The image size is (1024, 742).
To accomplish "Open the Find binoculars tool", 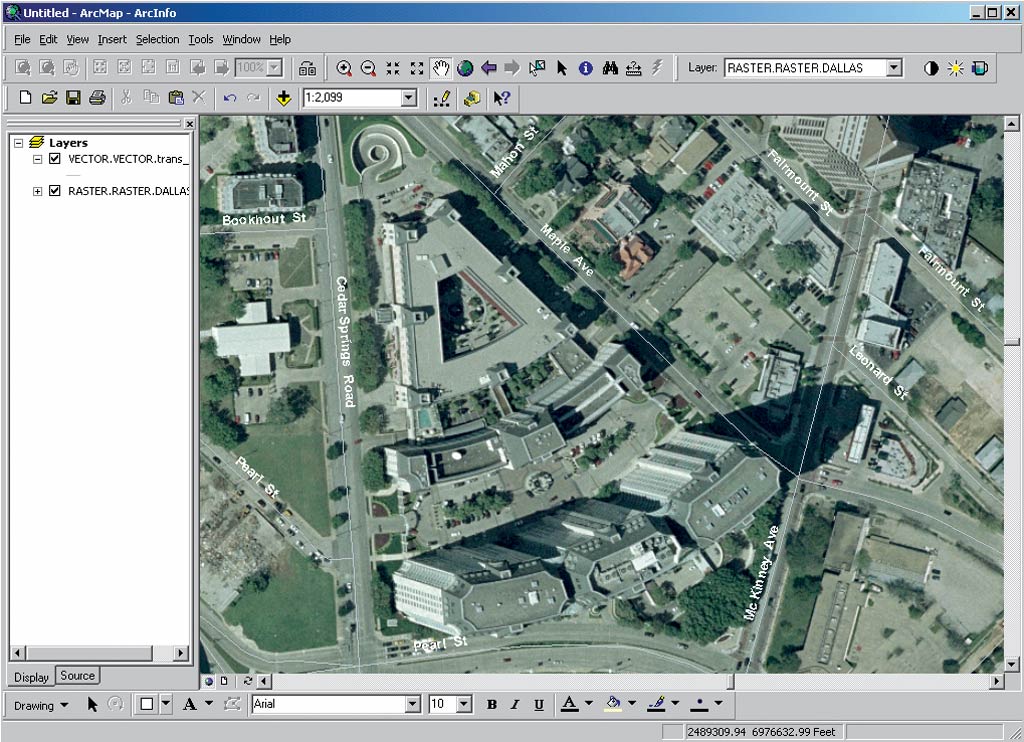I will (610, 68).
